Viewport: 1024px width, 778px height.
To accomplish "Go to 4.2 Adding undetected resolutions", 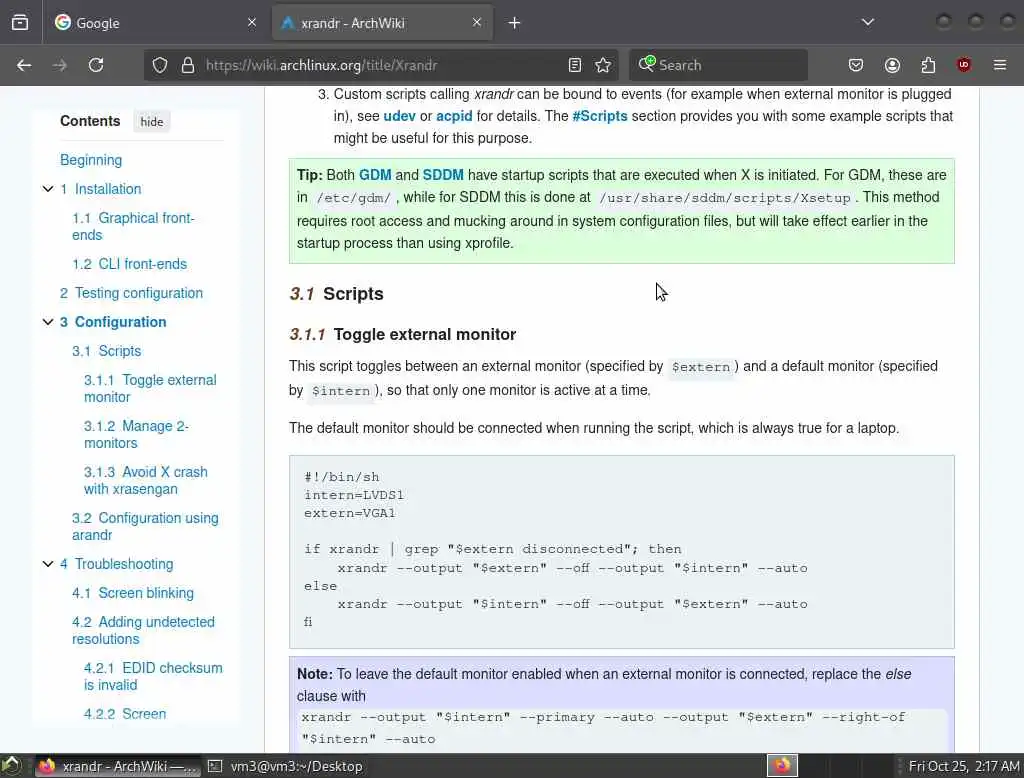I will (x=143, y=630).
